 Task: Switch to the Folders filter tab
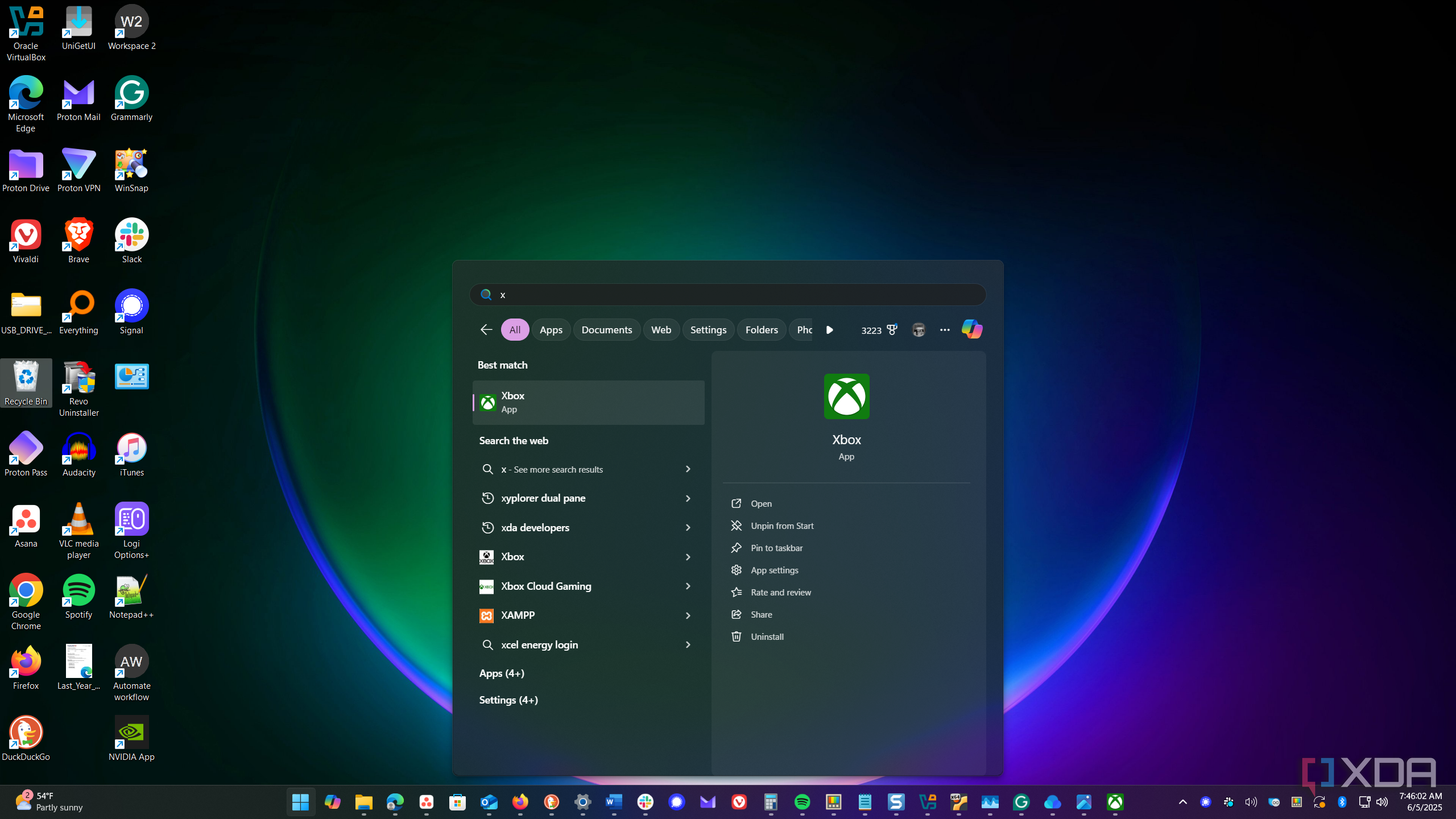762,330
